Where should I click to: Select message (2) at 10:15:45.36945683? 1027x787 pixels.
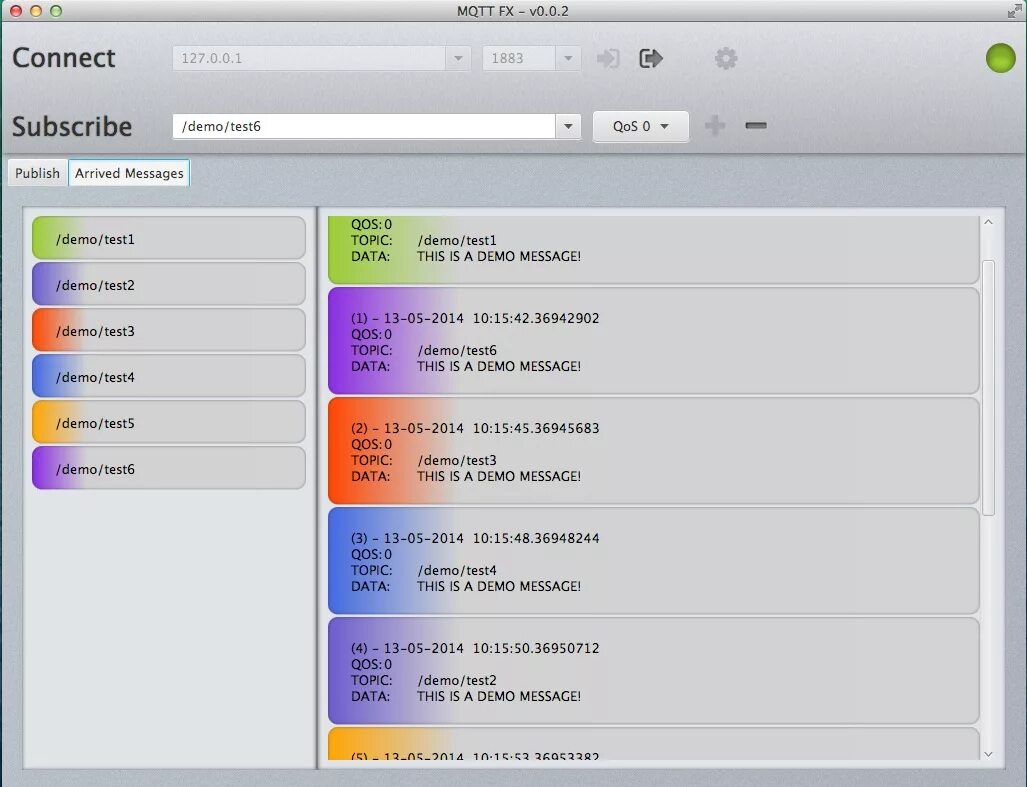pyautogui.click(x=653, y=450)
